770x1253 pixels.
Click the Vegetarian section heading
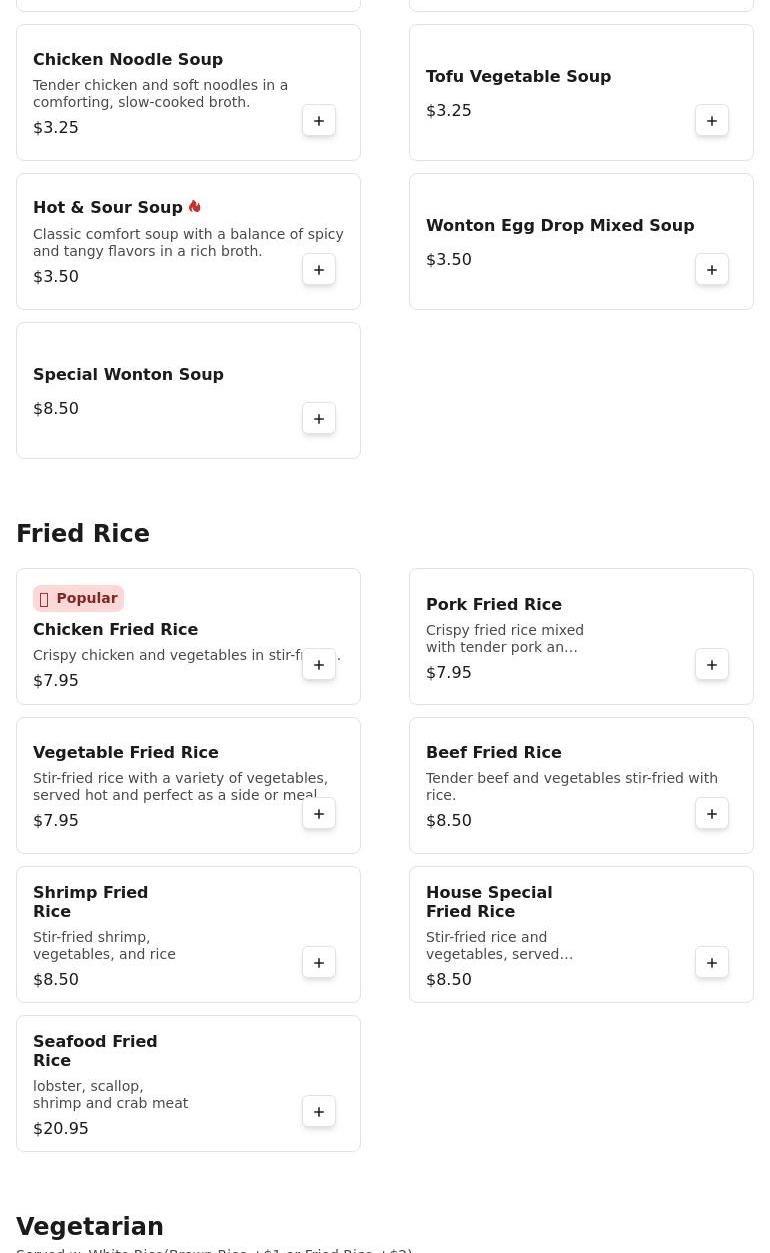point(90,1227)
